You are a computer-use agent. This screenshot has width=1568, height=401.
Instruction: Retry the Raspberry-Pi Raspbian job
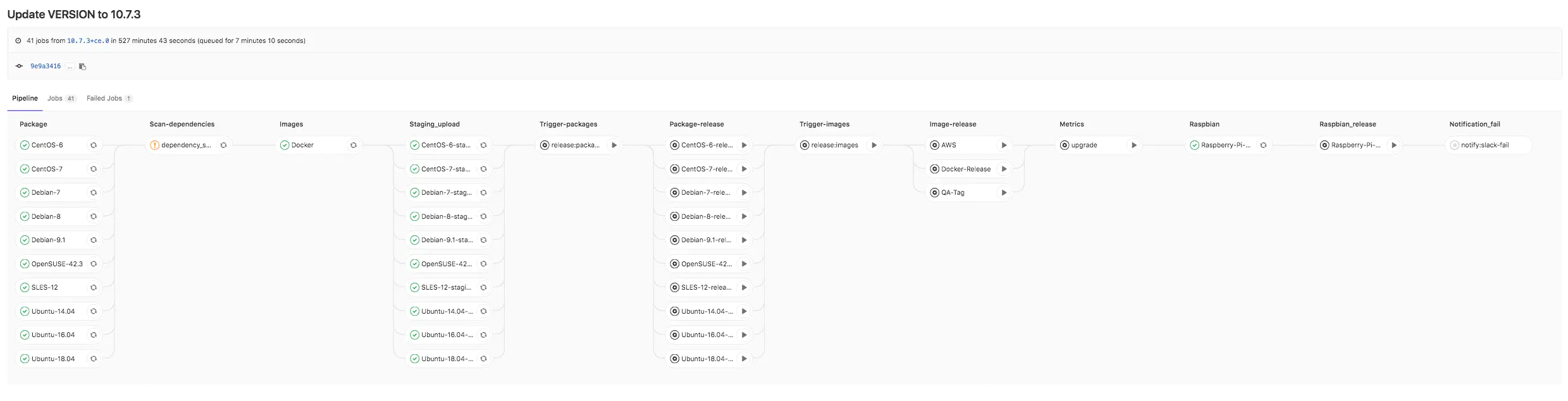(1263, 145)
